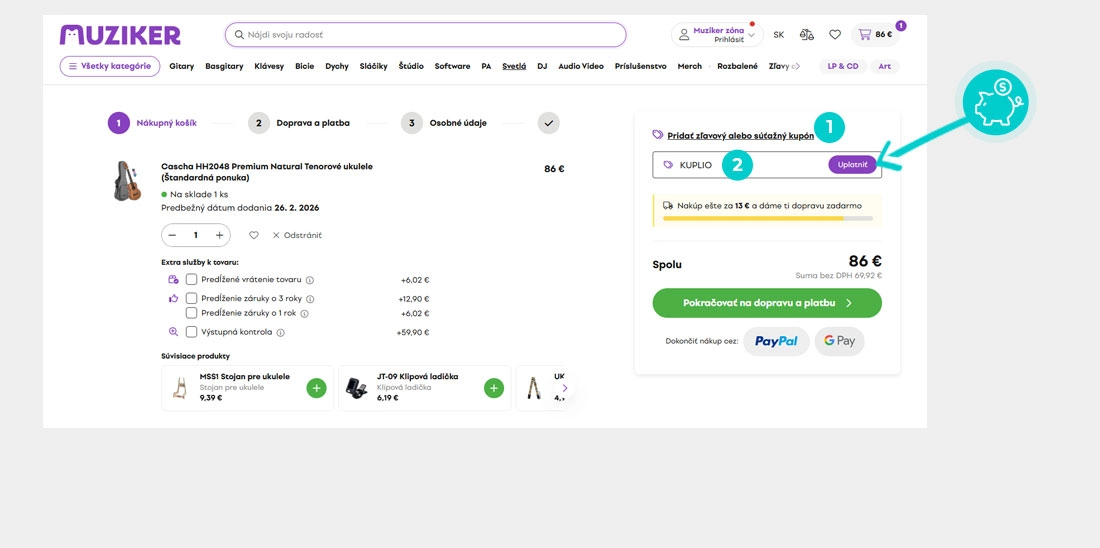
Task: Open Sláčiky category
Action: point(373,66)
